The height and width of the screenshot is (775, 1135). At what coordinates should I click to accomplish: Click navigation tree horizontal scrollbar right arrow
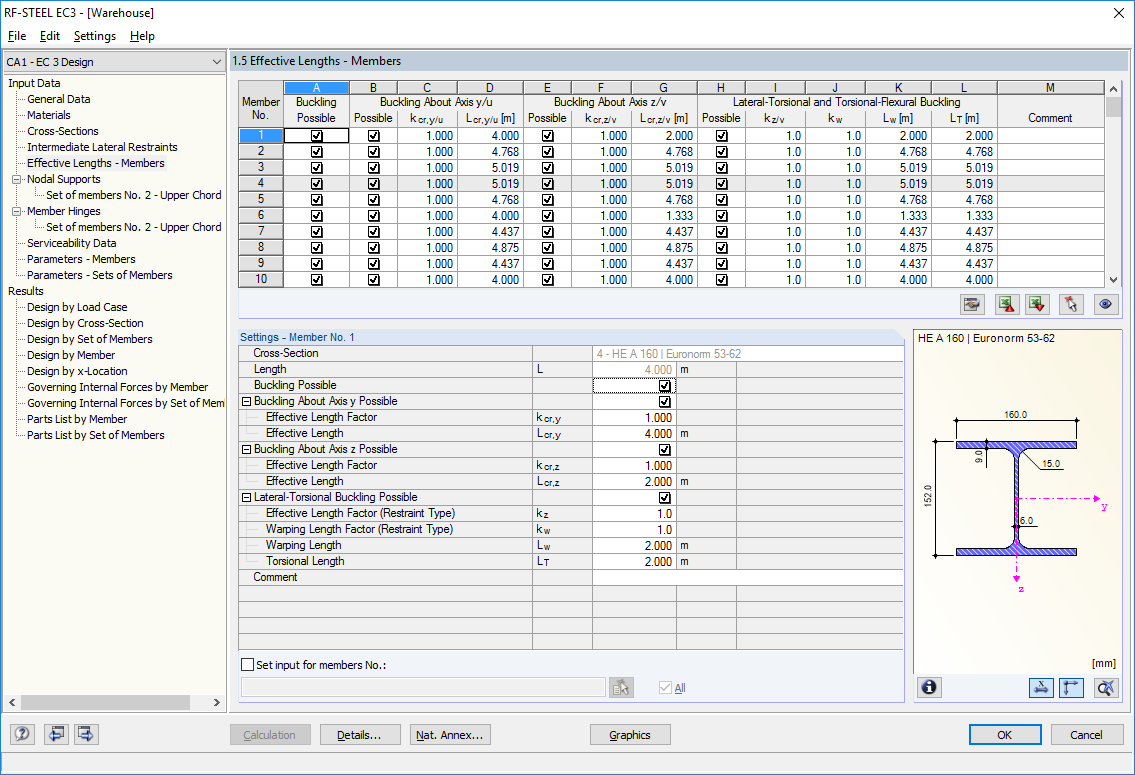pos(216,702)
